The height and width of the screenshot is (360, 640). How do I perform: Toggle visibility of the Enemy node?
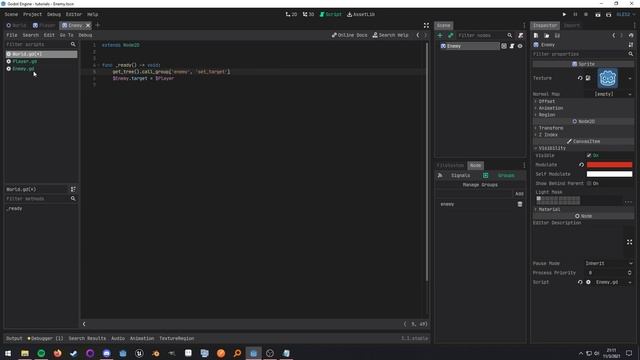[520, 46]
